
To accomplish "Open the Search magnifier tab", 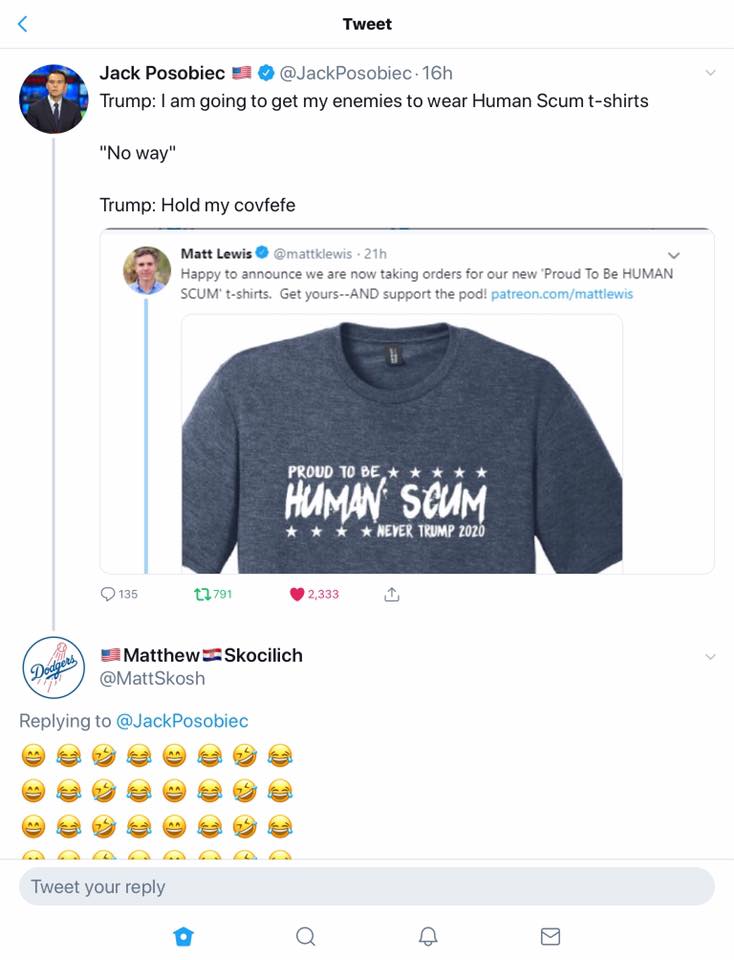I will pos(306,936).
